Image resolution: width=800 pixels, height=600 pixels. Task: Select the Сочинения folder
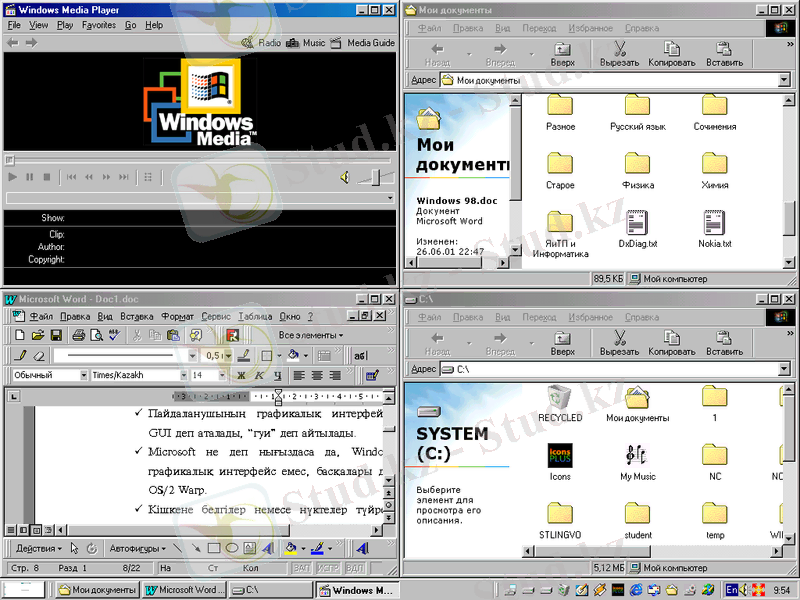[x=715, y=113]
